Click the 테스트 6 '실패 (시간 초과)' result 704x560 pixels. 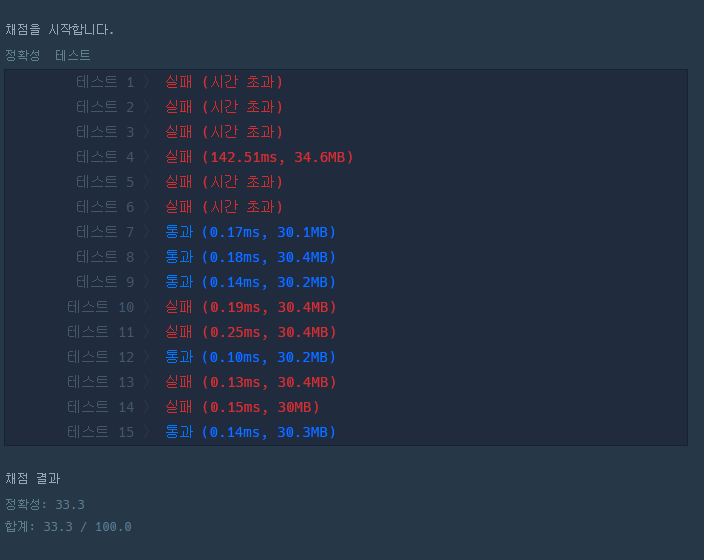224,207
